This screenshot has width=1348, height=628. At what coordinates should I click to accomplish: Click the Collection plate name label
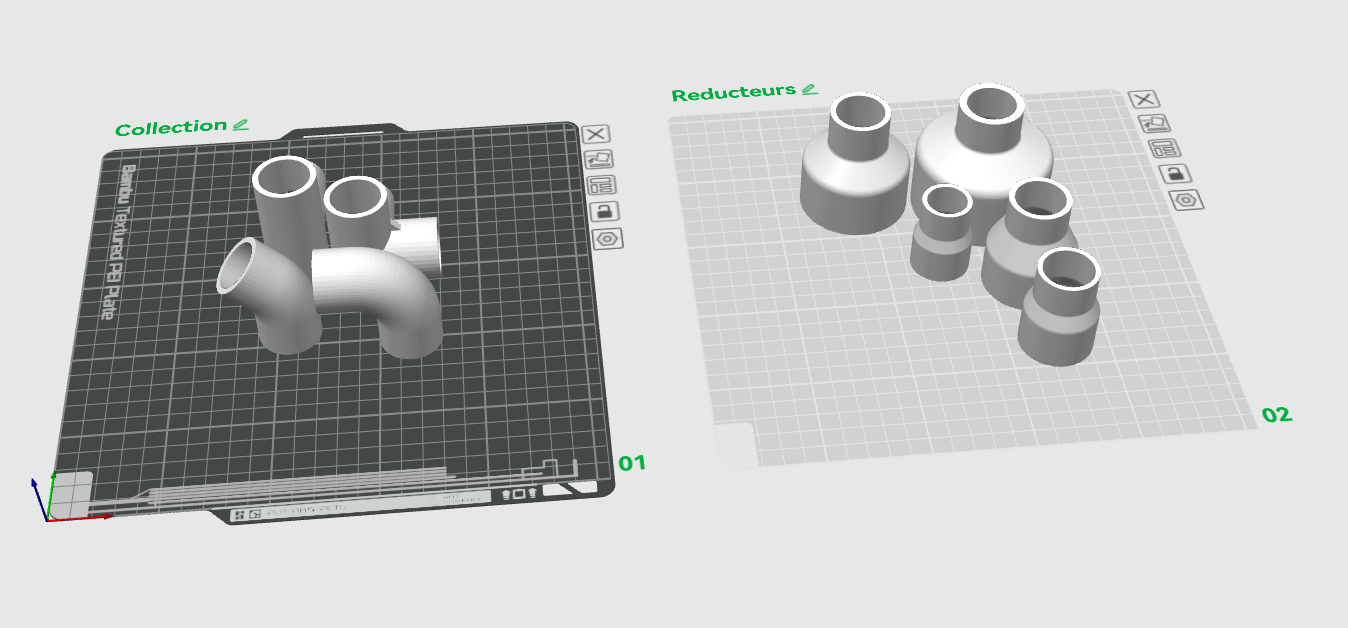point(171,128)
